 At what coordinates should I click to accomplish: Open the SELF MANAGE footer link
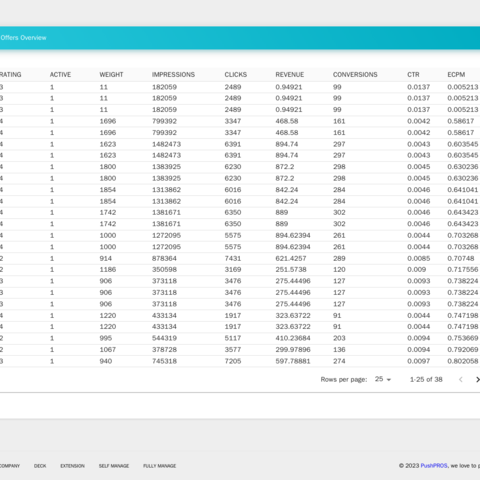114,466
